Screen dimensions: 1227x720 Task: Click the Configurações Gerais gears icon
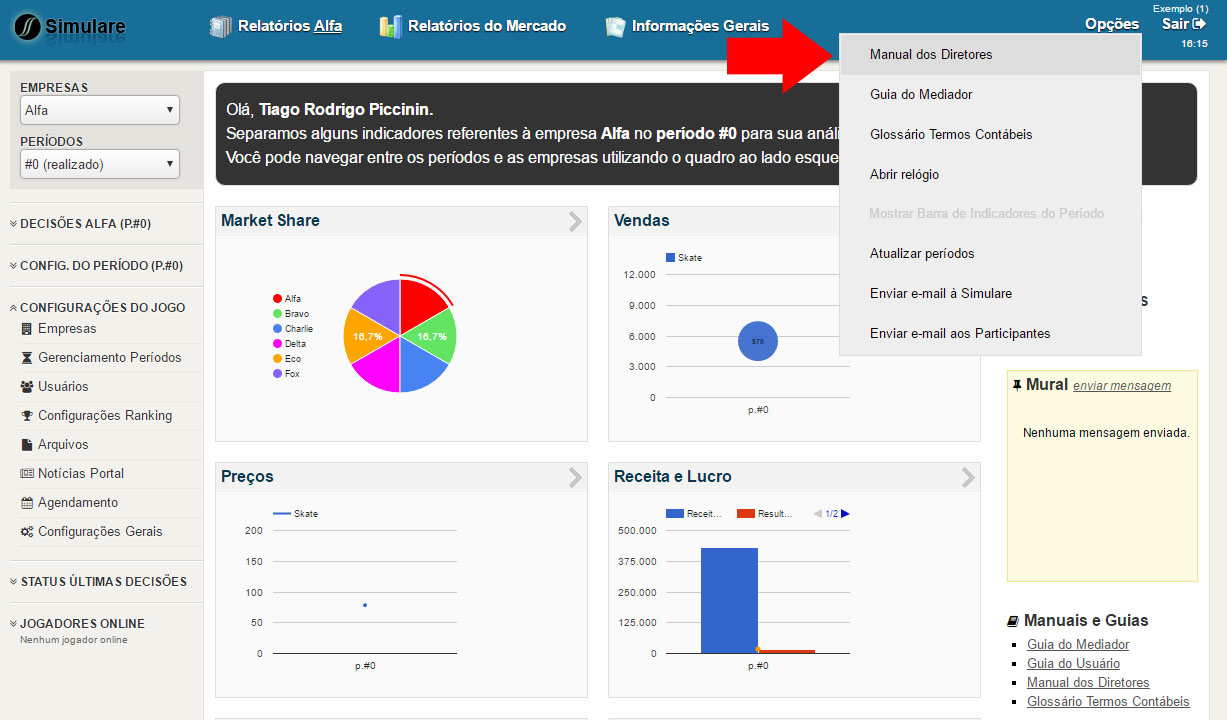(x=27, y=532)
